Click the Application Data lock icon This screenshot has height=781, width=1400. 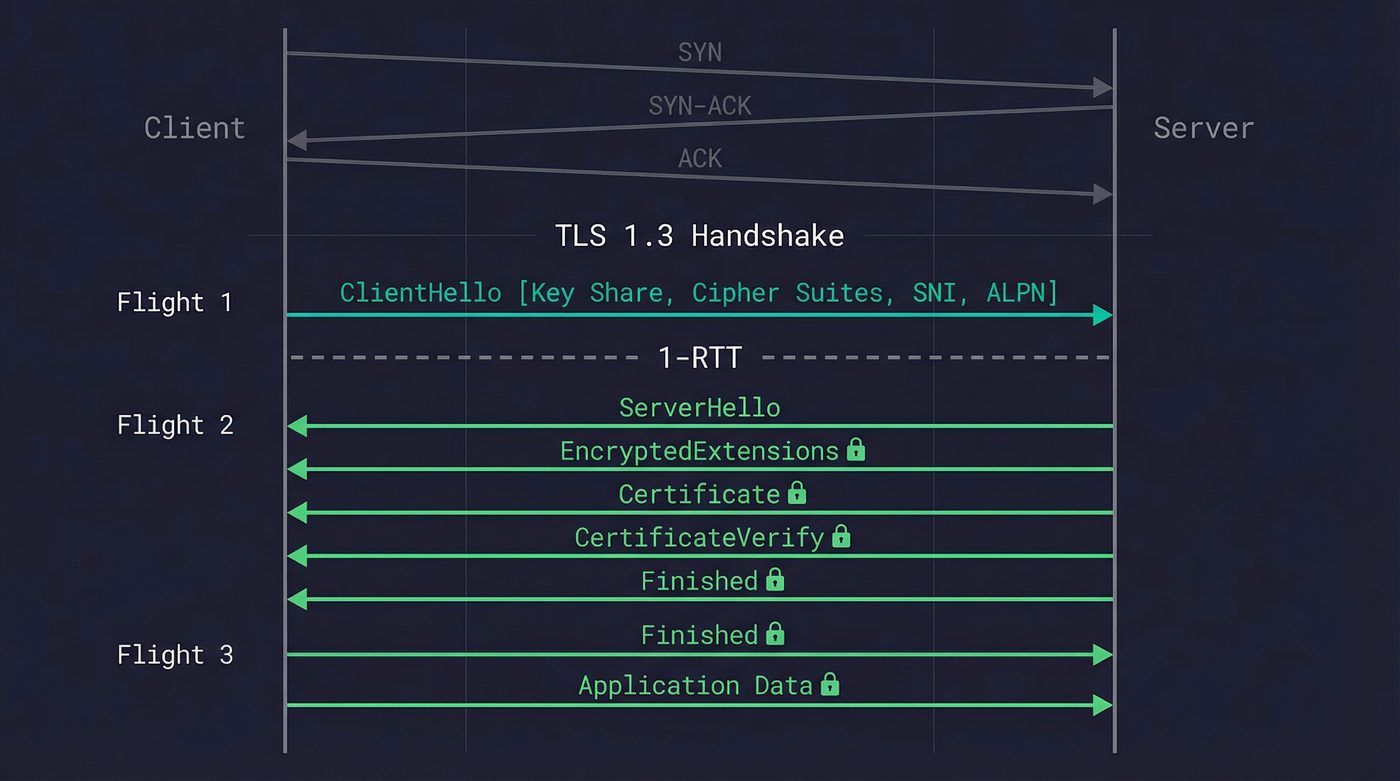click(830, 685)
